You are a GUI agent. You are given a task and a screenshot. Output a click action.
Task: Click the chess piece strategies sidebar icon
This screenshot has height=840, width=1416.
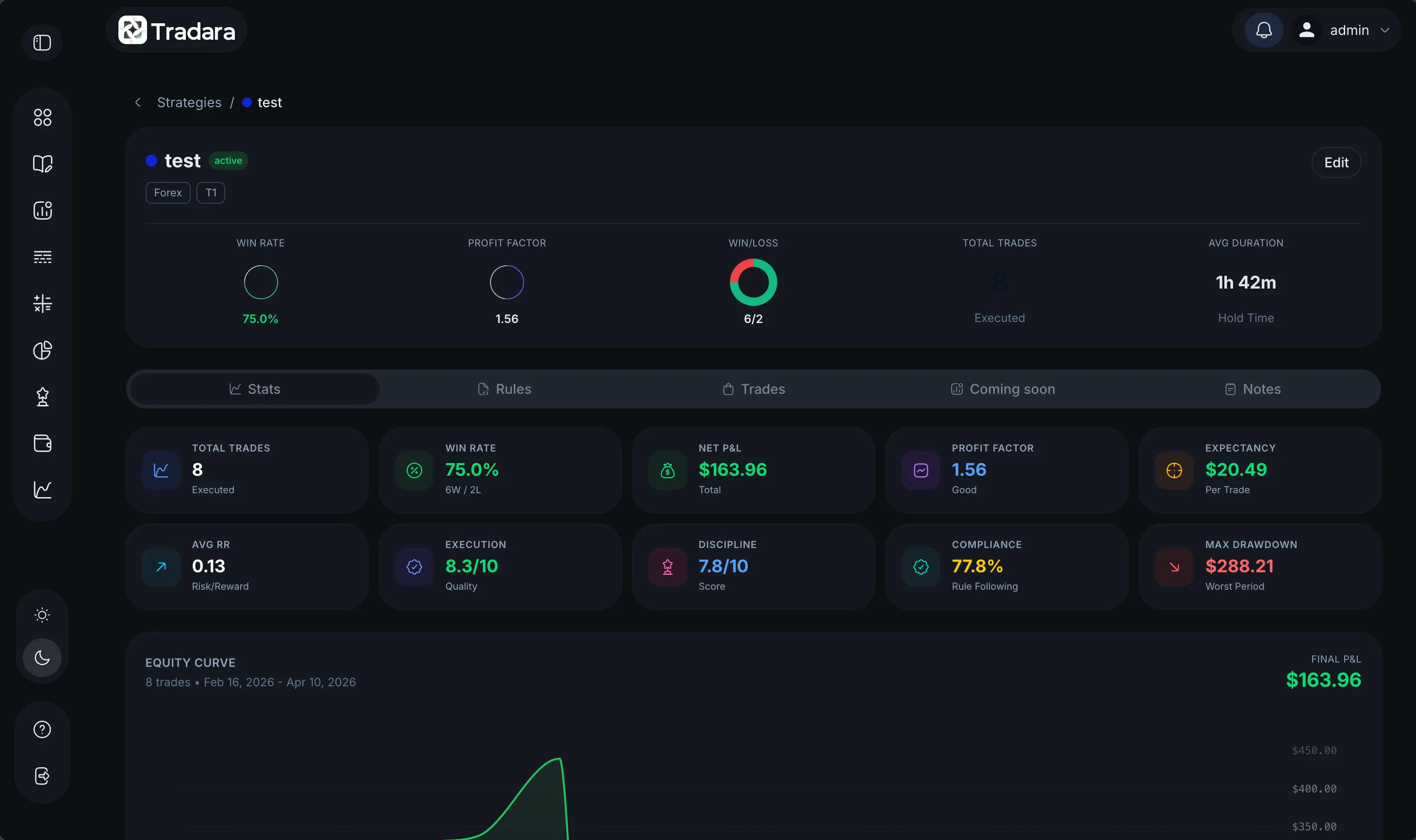[x=43, y=397]
